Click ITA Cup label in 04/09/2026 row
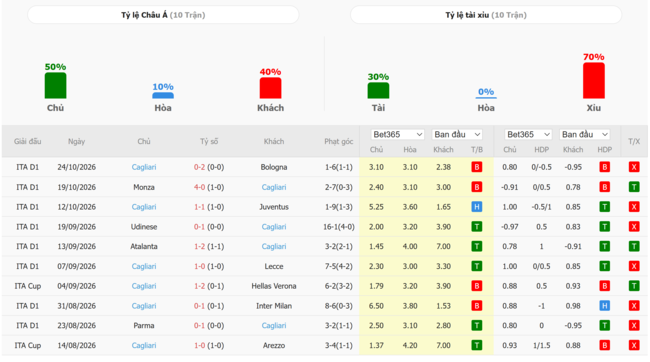This screenshot has height=362, width=650. pyautogui.click(x=27, y=286)
